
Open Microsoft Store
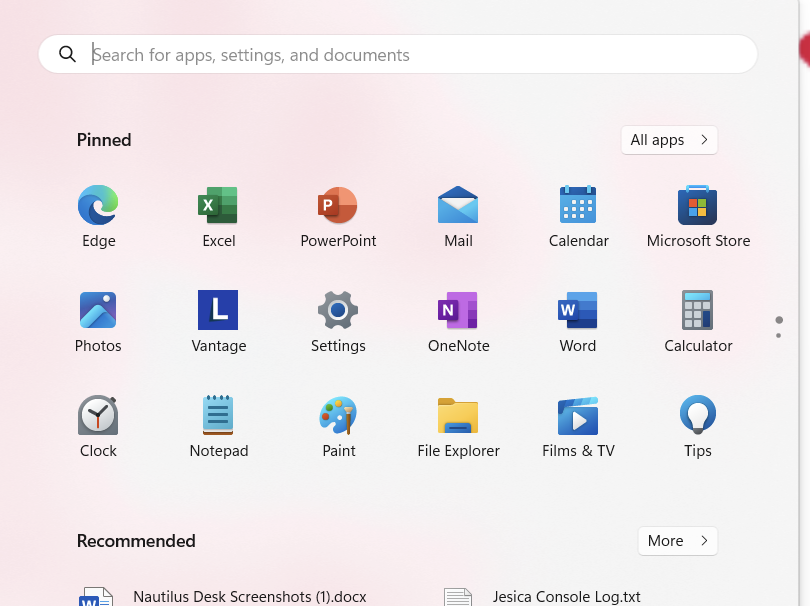(x=698, y=217)
